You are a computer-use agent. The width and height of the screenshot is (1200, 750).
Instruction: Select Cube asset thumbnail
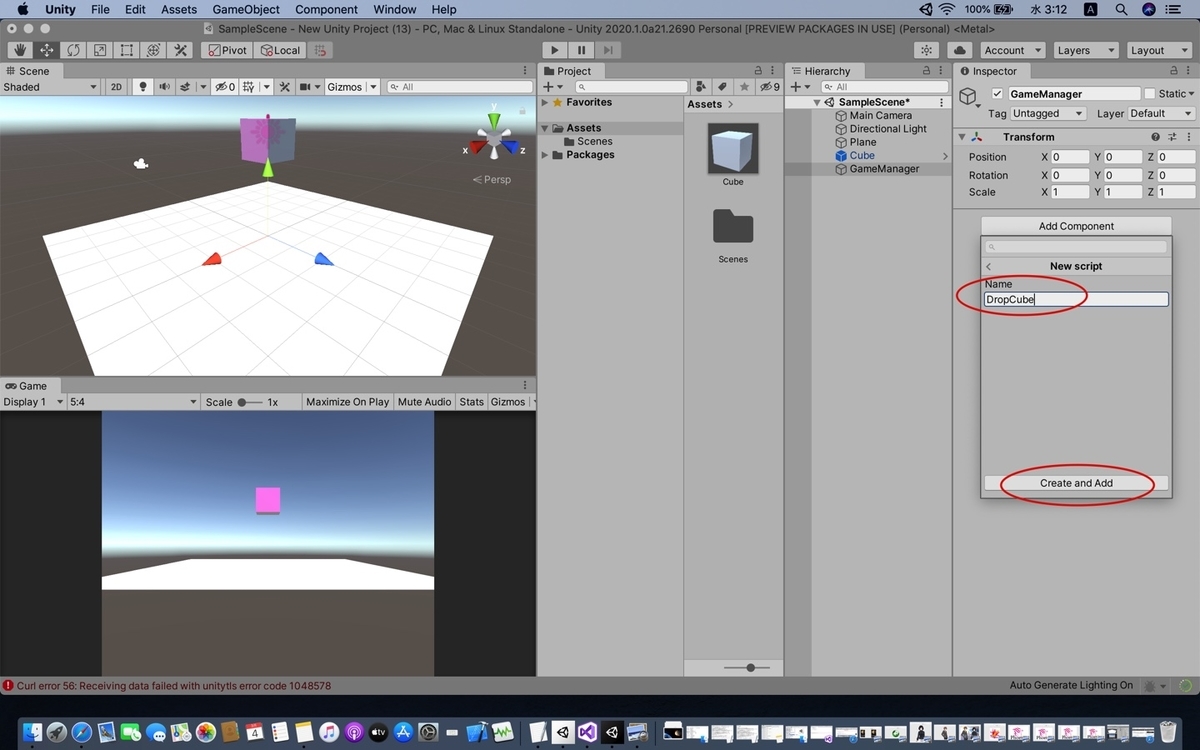coord(733,149)
